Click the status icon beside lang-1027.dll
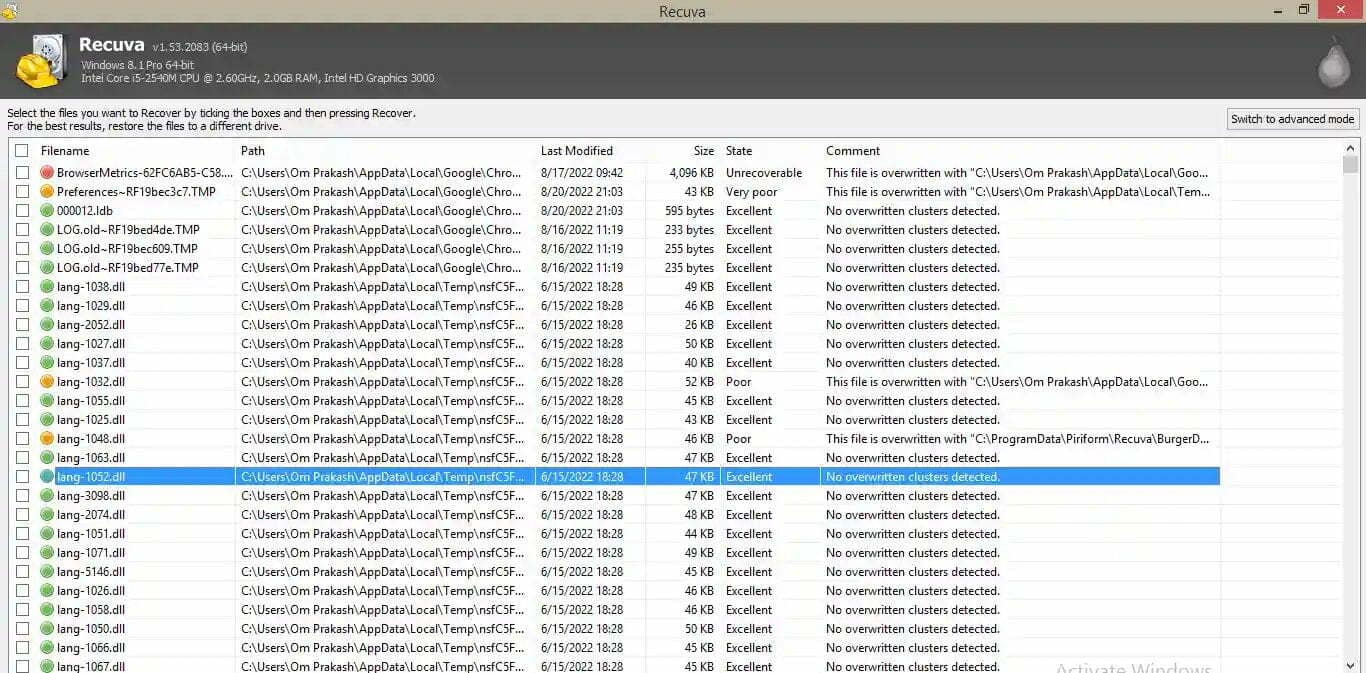This screenshot has width=1366, height=673. [47, 344]
